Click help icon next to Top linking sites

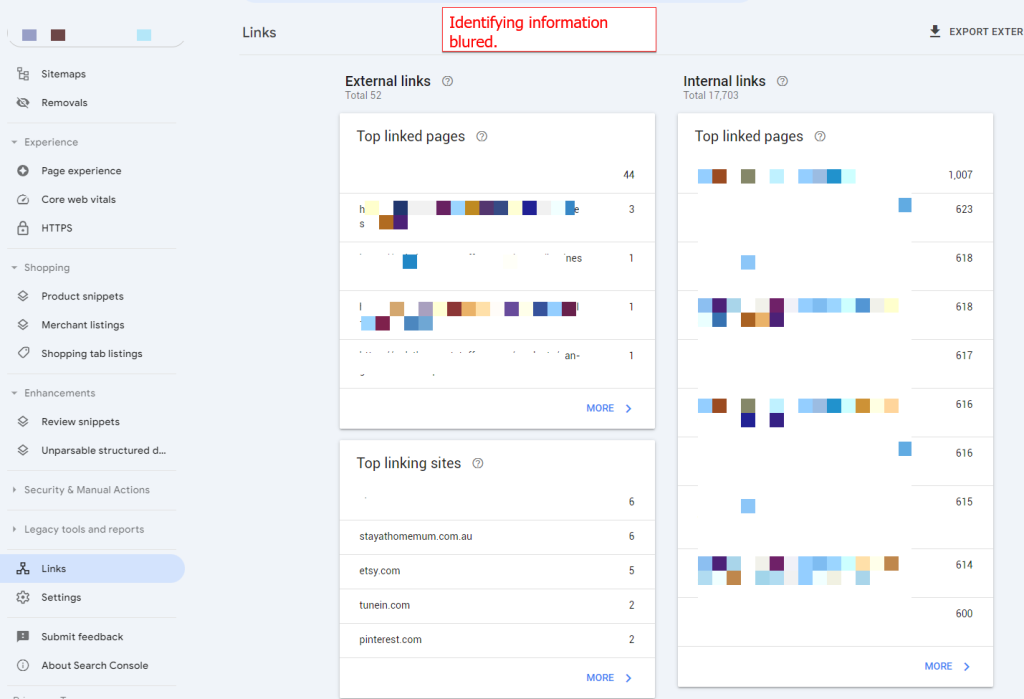tap(478, 464)
